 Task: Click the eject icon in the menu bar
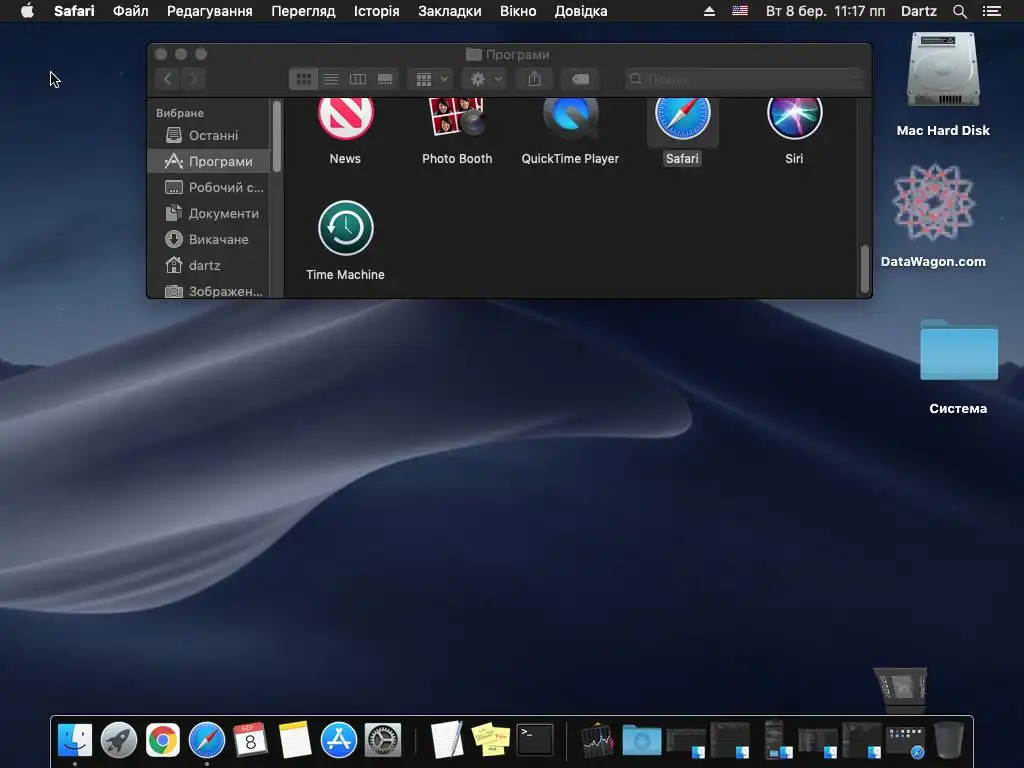coord(709,11)
